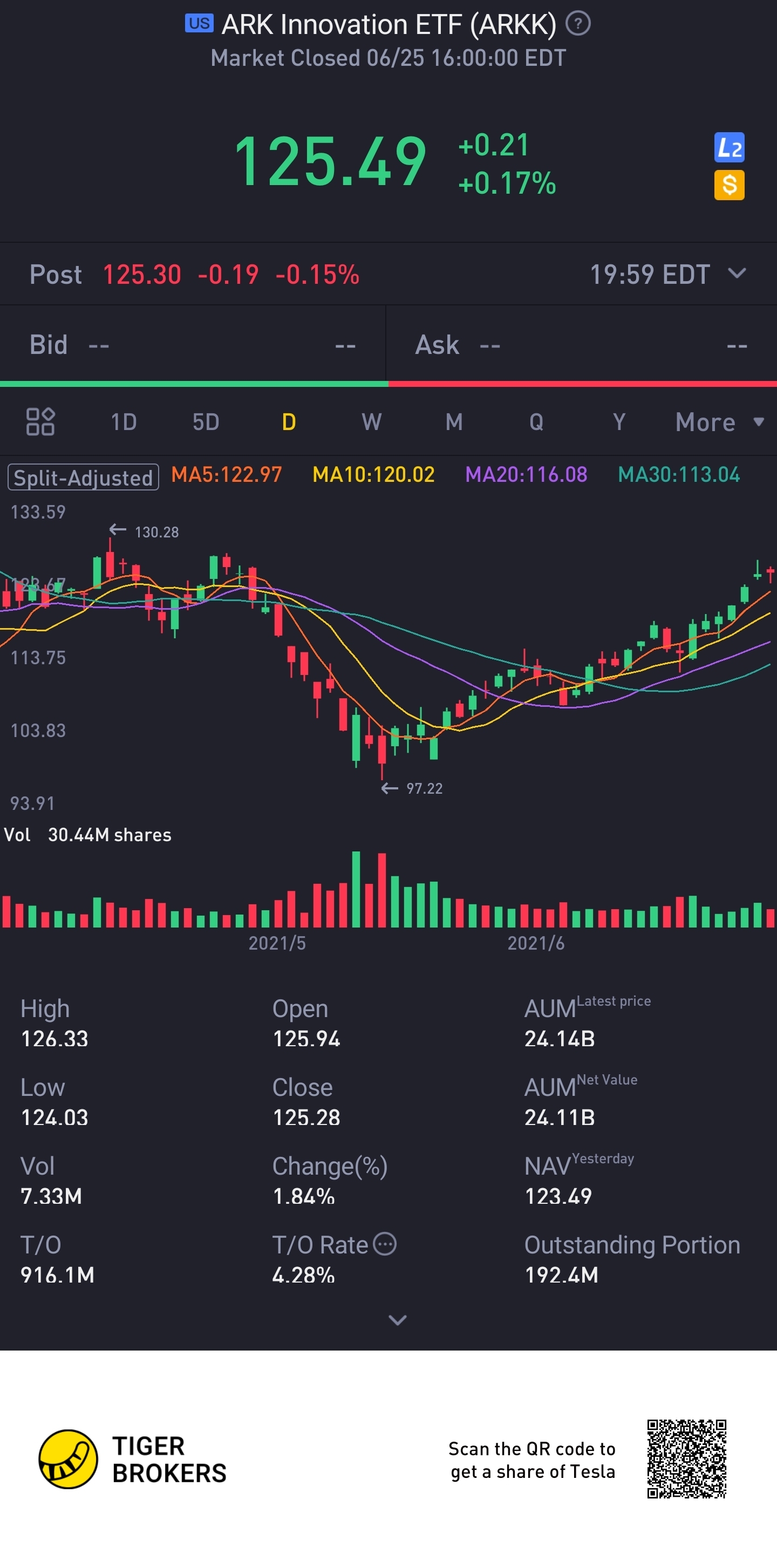Select the quarterly Q chart tab
Screen dimensions: 777x1568
pos(536,422)
